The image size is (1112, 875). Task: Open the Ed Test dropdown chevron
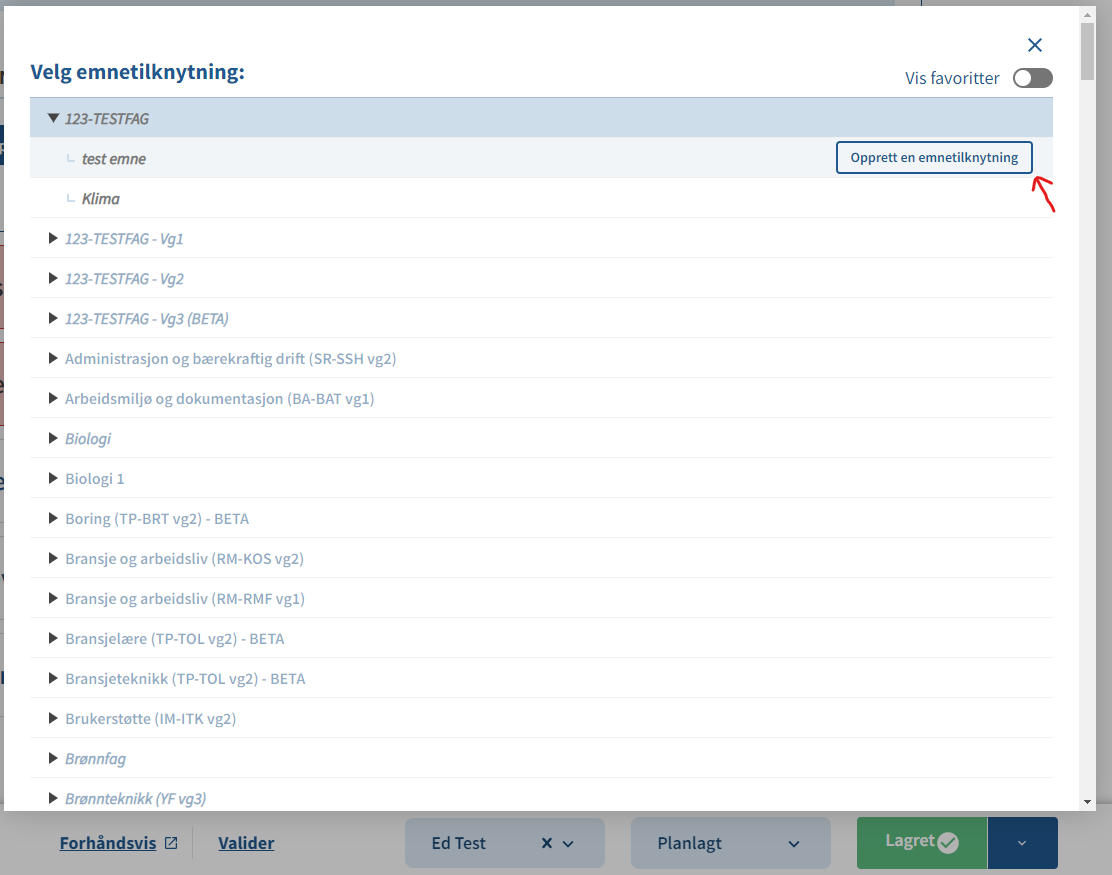568,844
